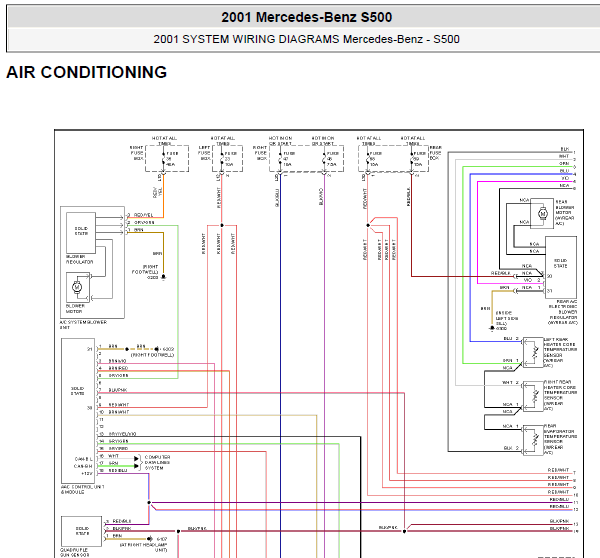Click the 'REAR FUSE BOX' label
The width and height of the screenshot is (600, 558).
[435, 153]
